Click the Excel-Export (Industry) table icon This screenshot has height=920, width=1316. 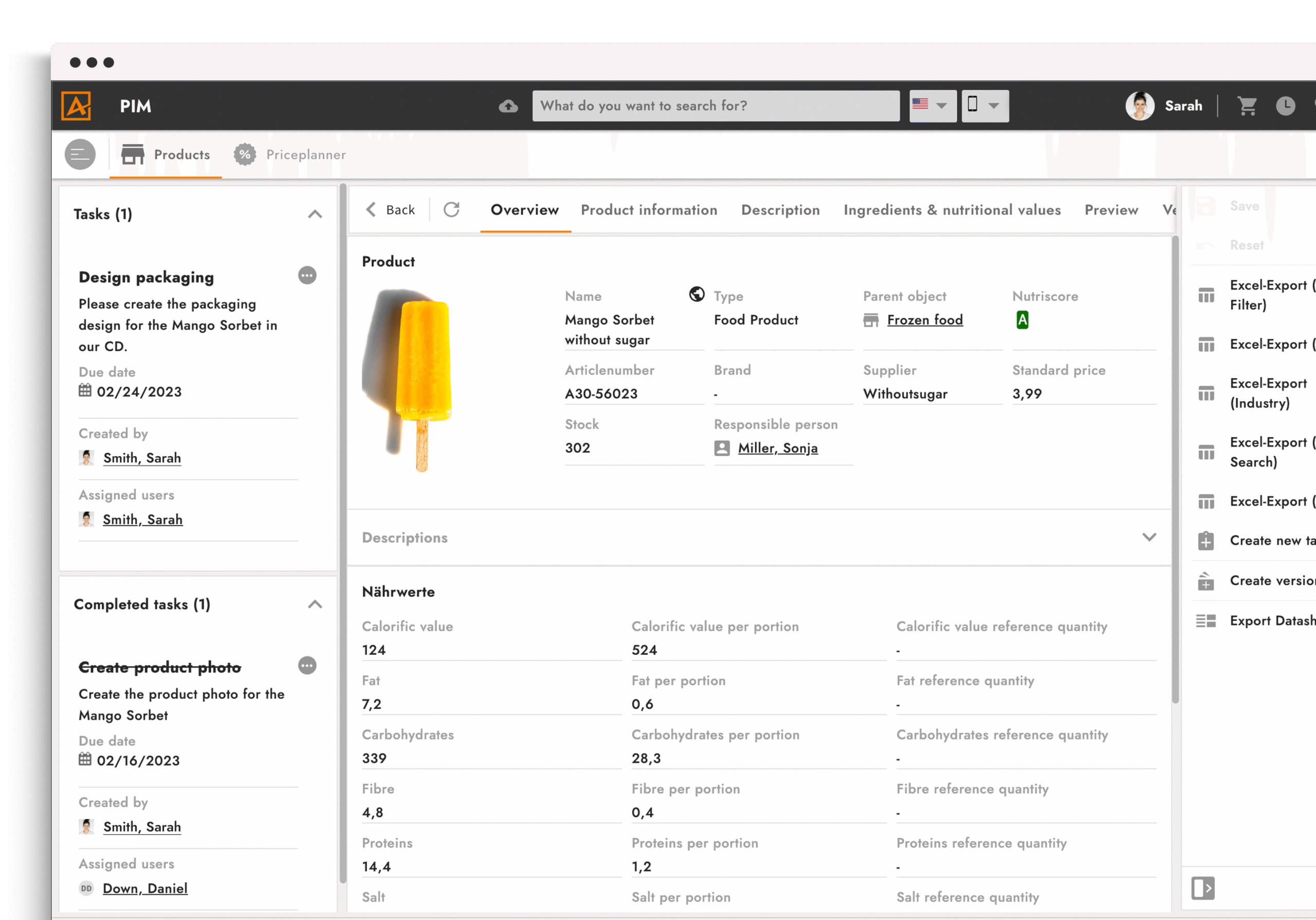[x=1206, y=394]
